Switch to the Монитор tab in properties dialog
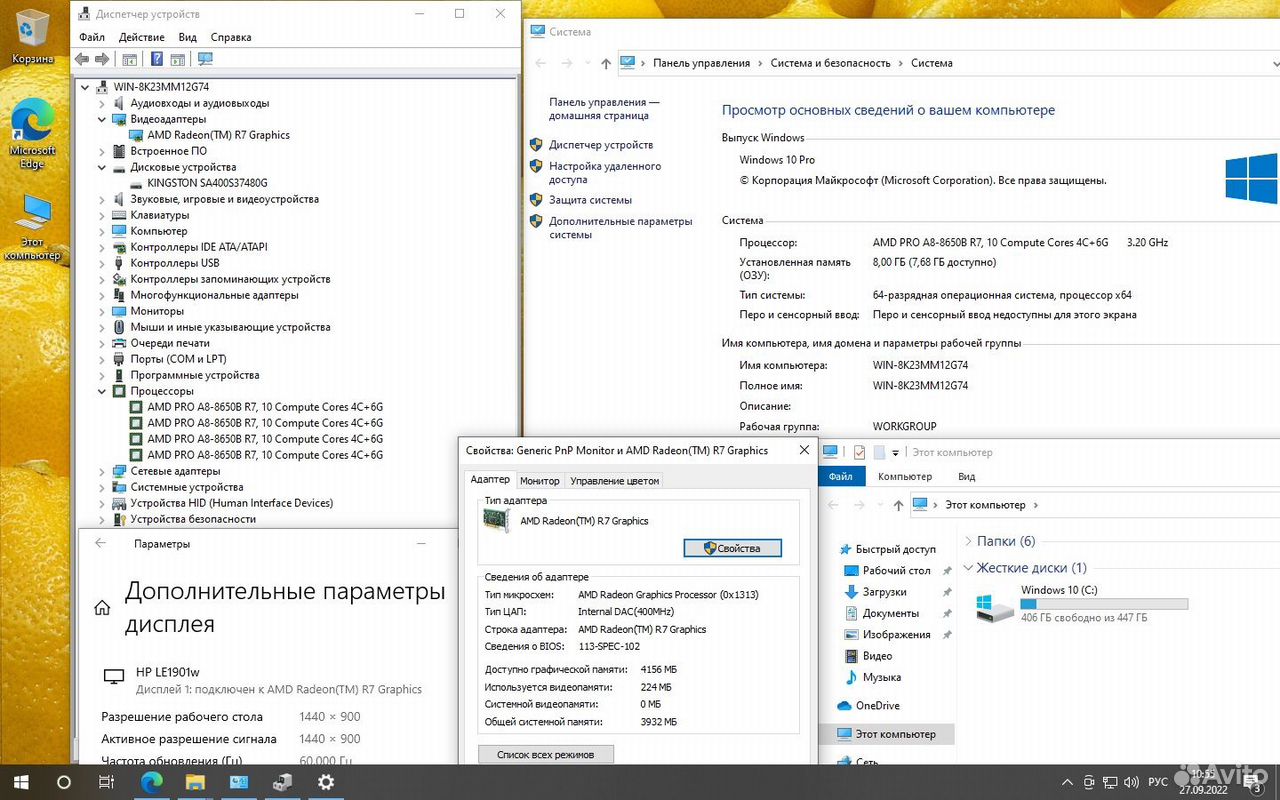Screen dimensions: 1280x800 (540, 481)
